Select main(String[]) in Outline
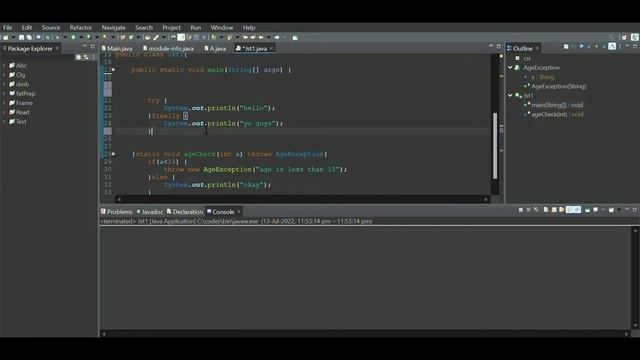Screen dimensions: 640x360 tap(557, 105)
